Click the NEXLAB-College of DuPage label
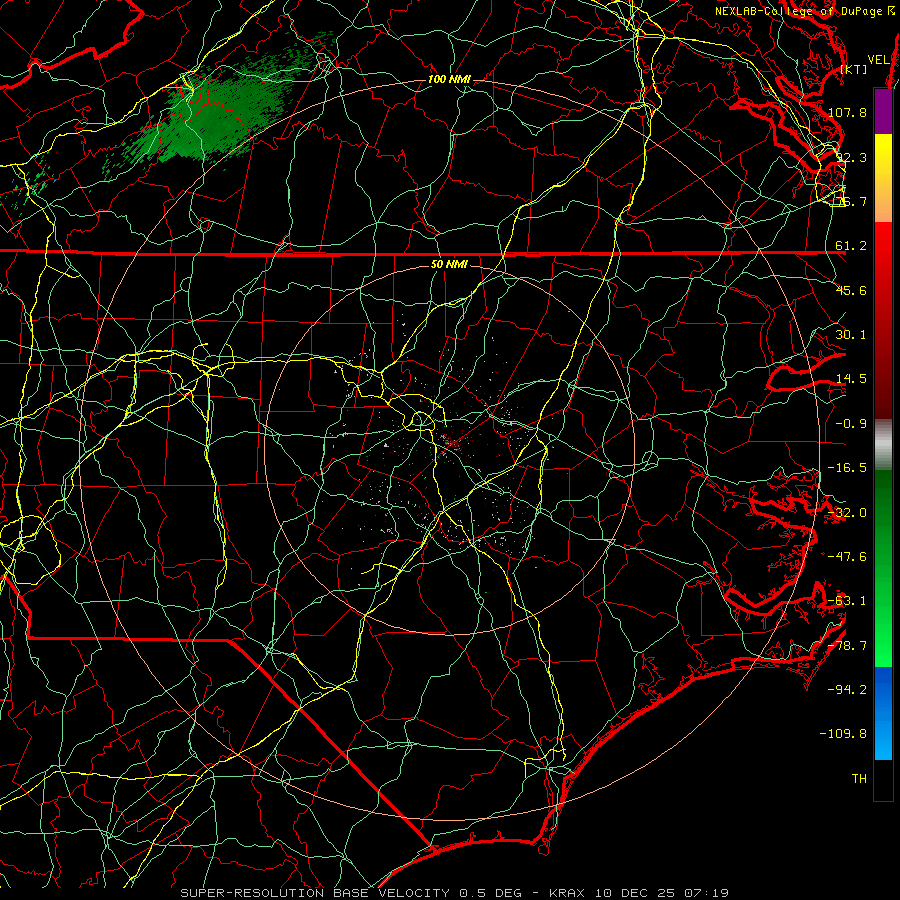This screenshot has width=900, height=900. tap(800, 11)
